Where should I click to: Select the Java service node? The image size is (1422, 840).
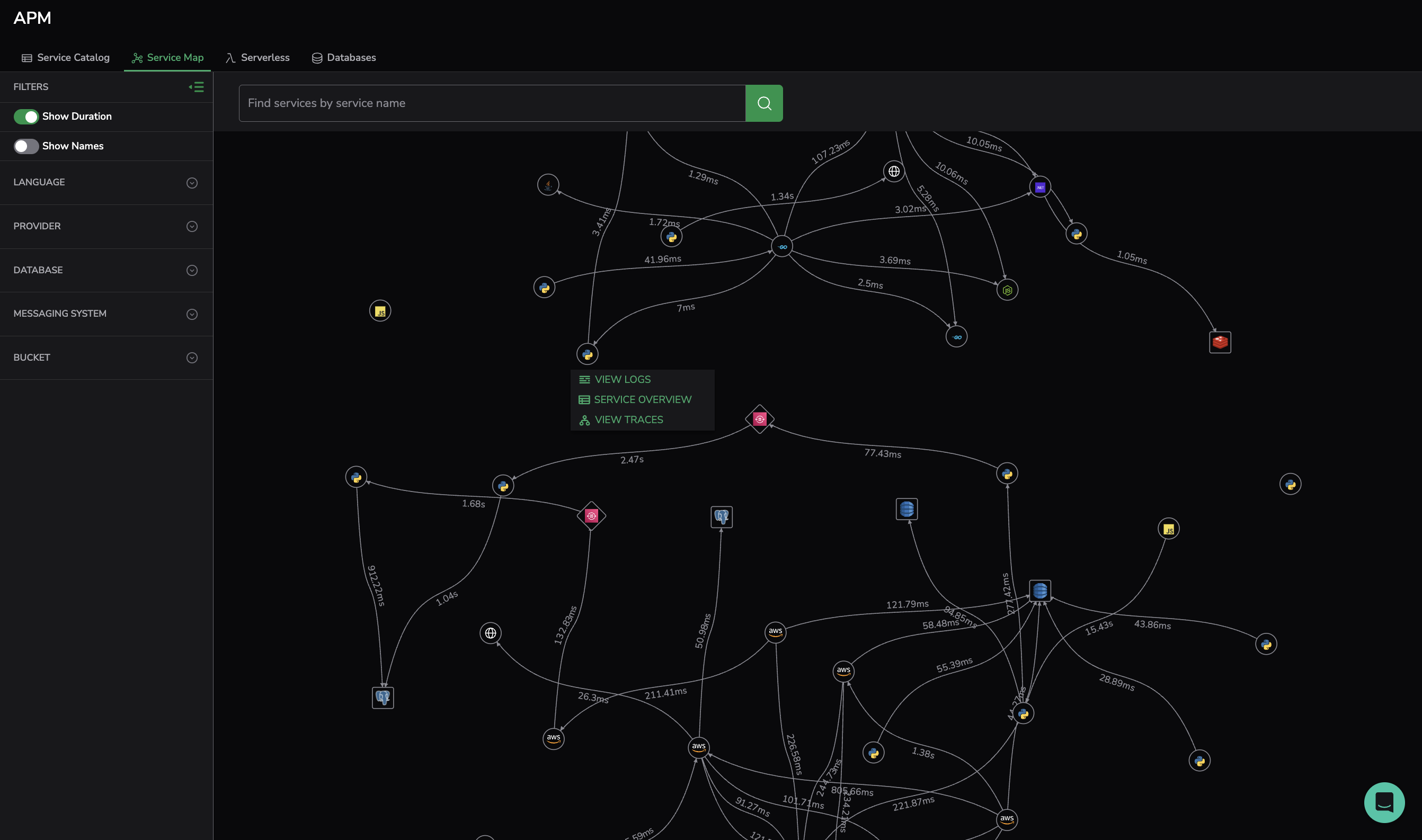pyautogui.click(x=548, y=184)
